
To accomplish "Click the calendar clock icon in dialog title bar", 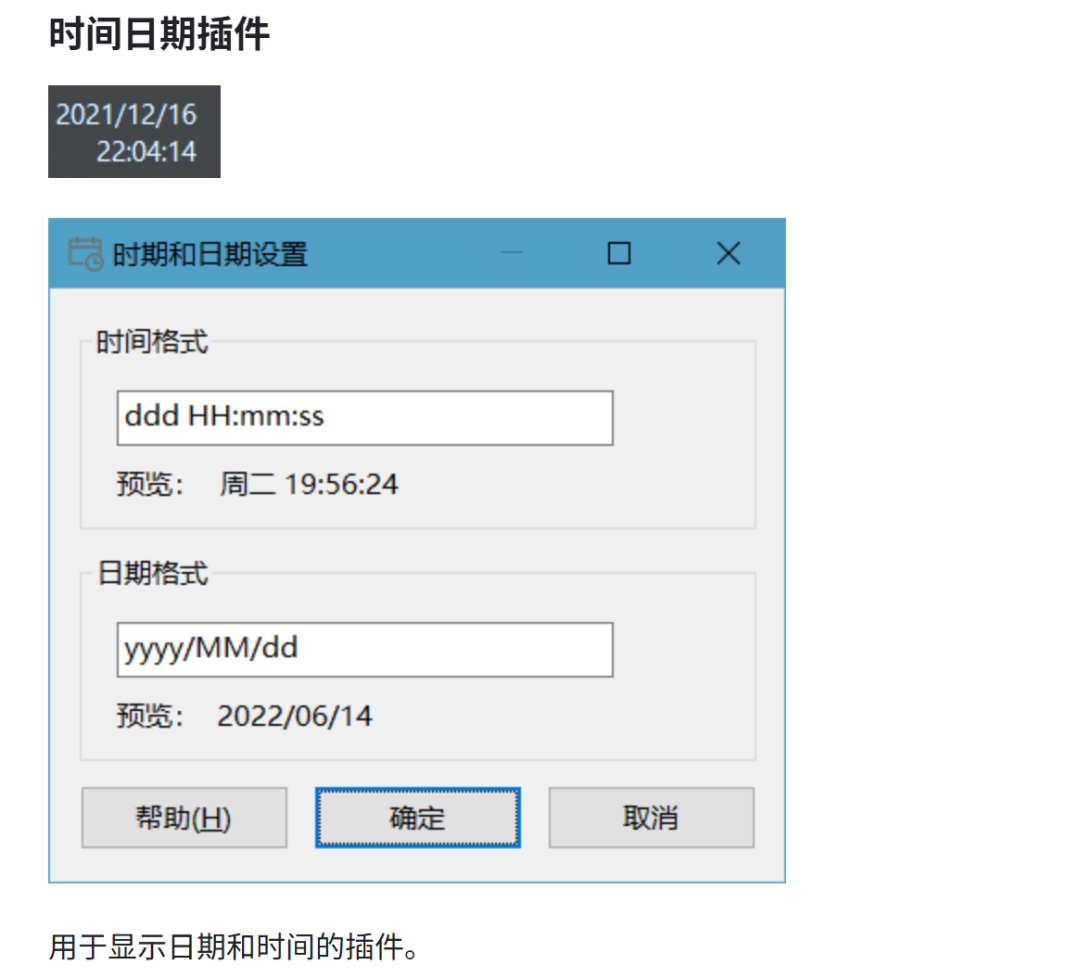I will coord(85,254).
